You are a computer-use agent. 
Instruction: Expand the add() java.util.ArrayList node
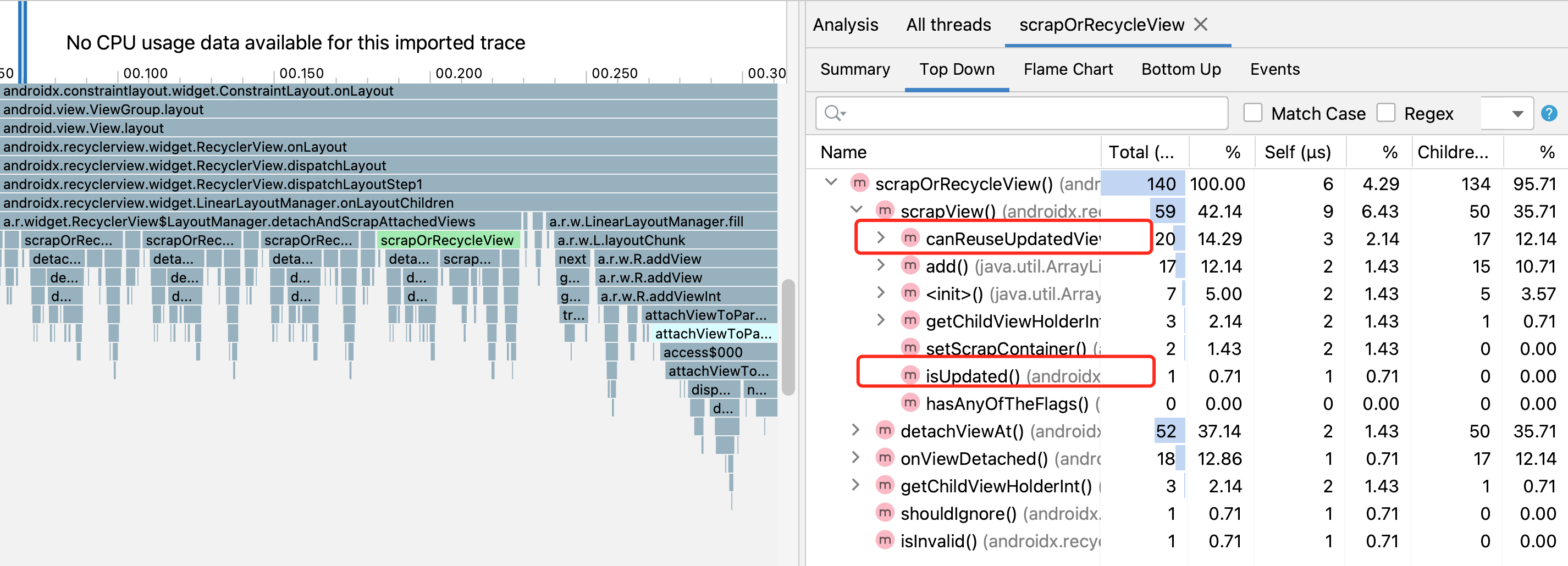880,265
